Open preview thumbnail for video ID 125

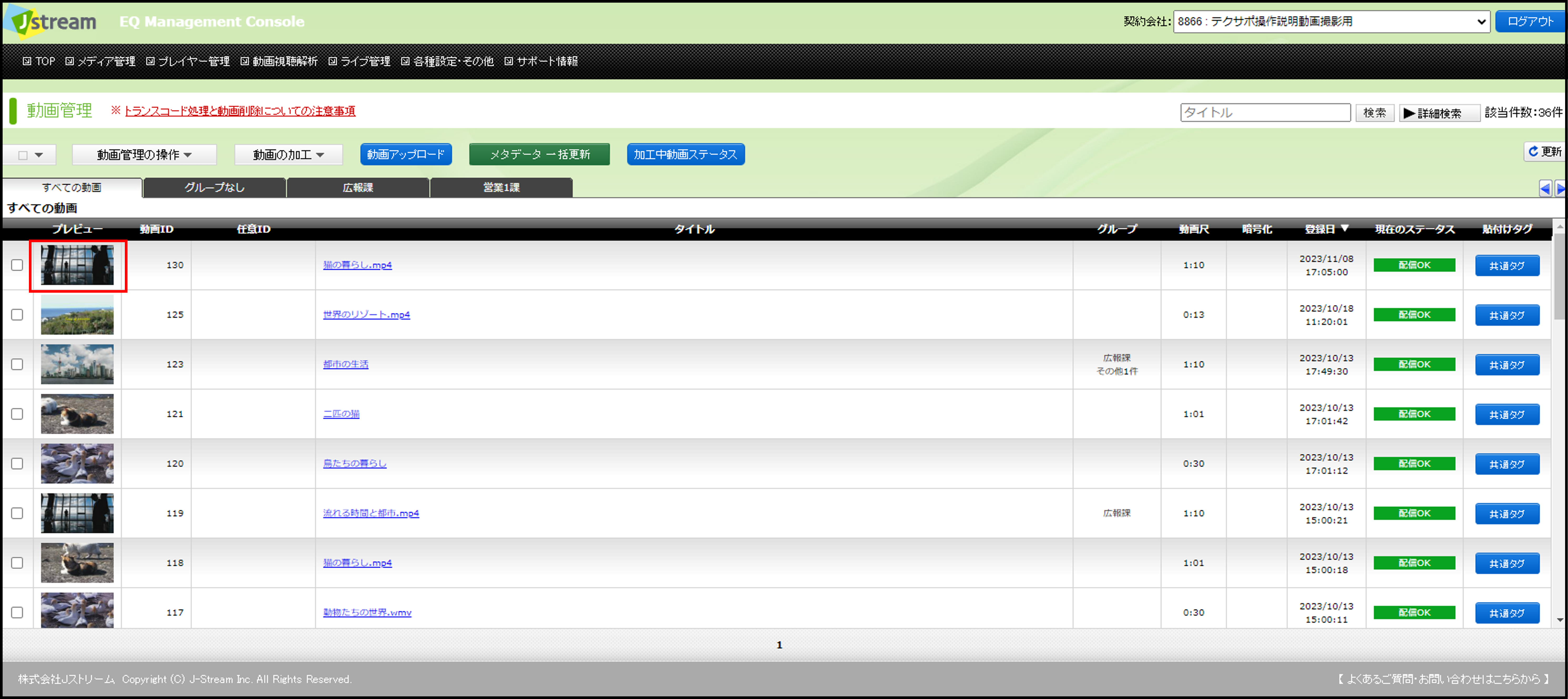[77, 315]
